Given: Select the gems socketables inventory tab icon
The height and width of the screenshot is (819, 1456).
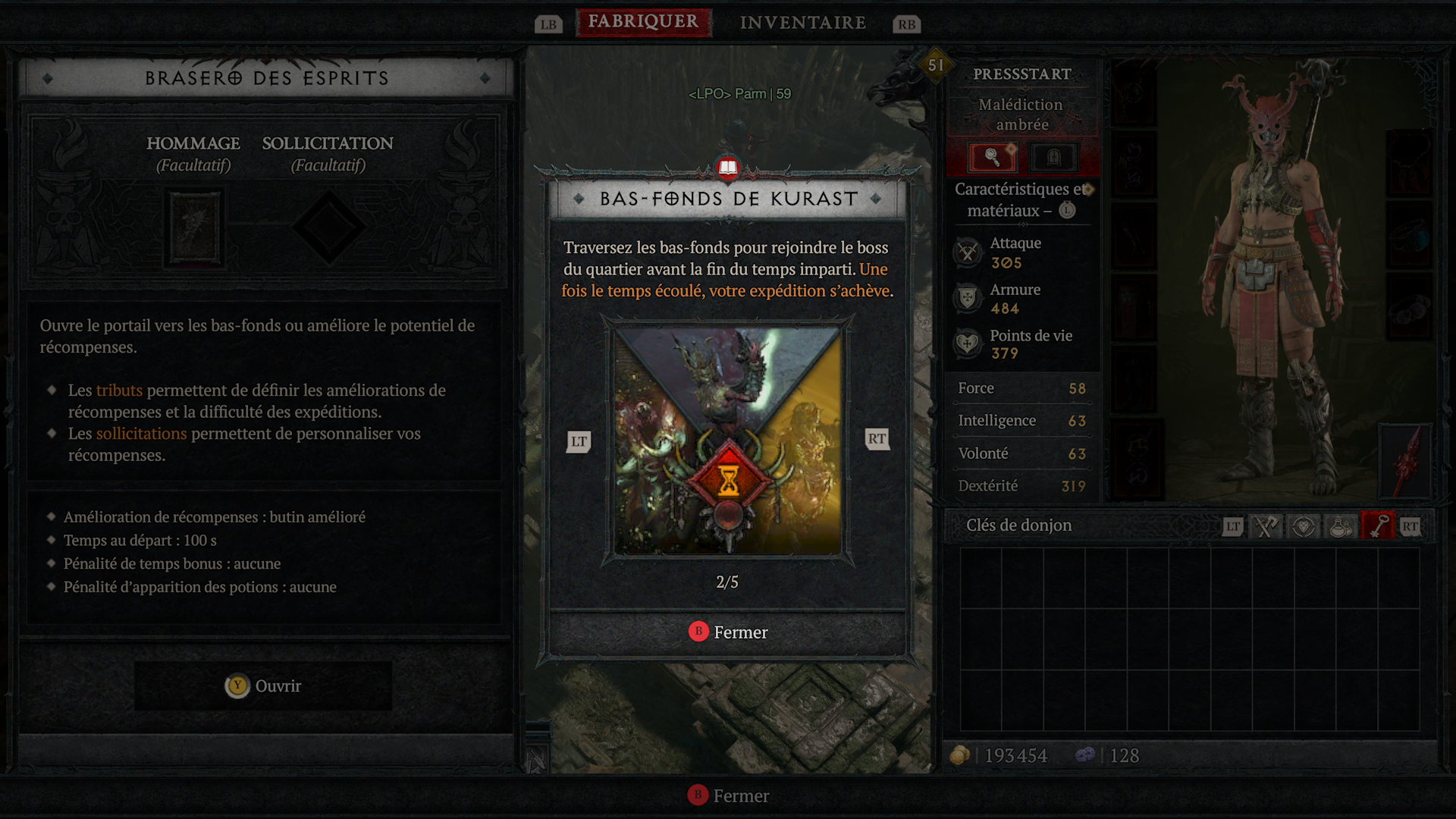Looking at the screenshot, I should (x=1303, y=526).
